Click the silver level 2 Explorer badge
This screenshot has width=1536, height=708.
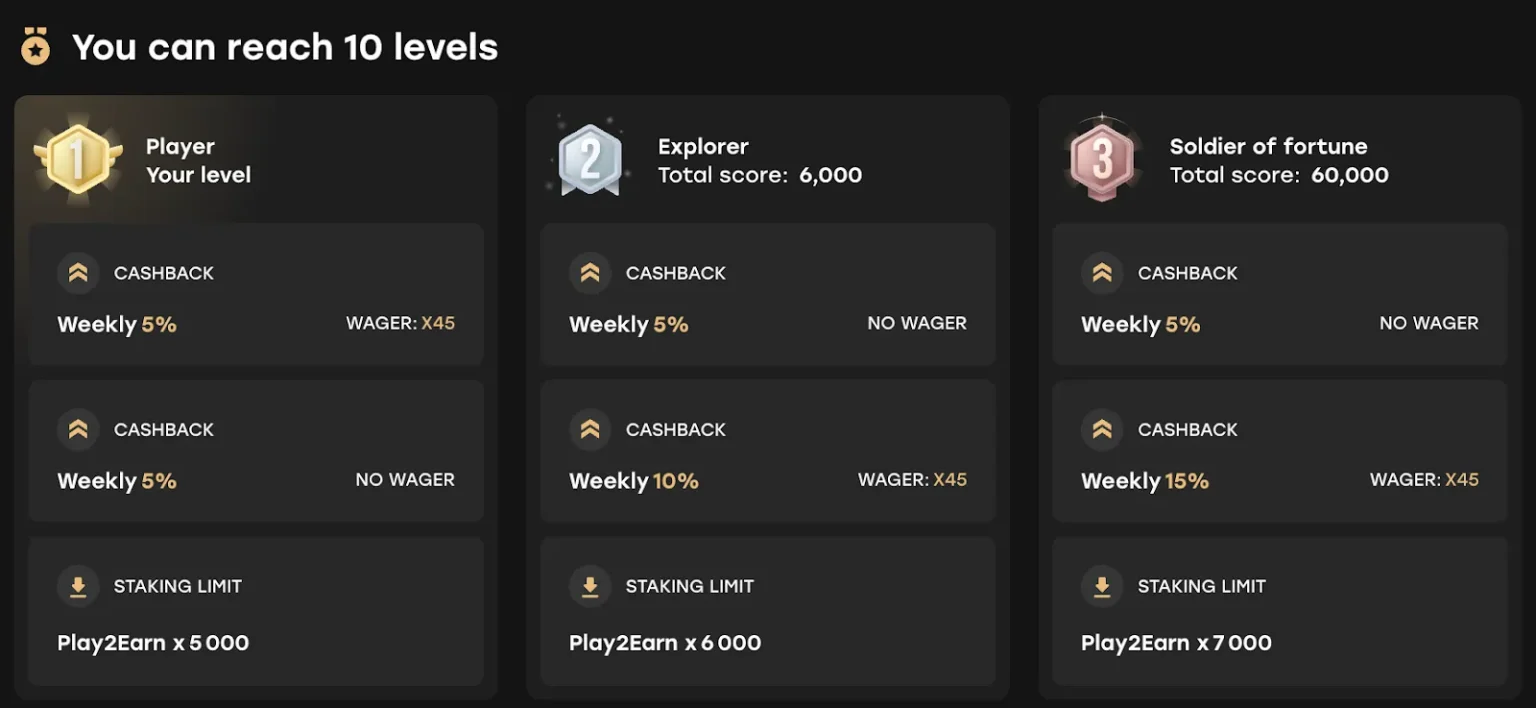click(x=590, y=160)
